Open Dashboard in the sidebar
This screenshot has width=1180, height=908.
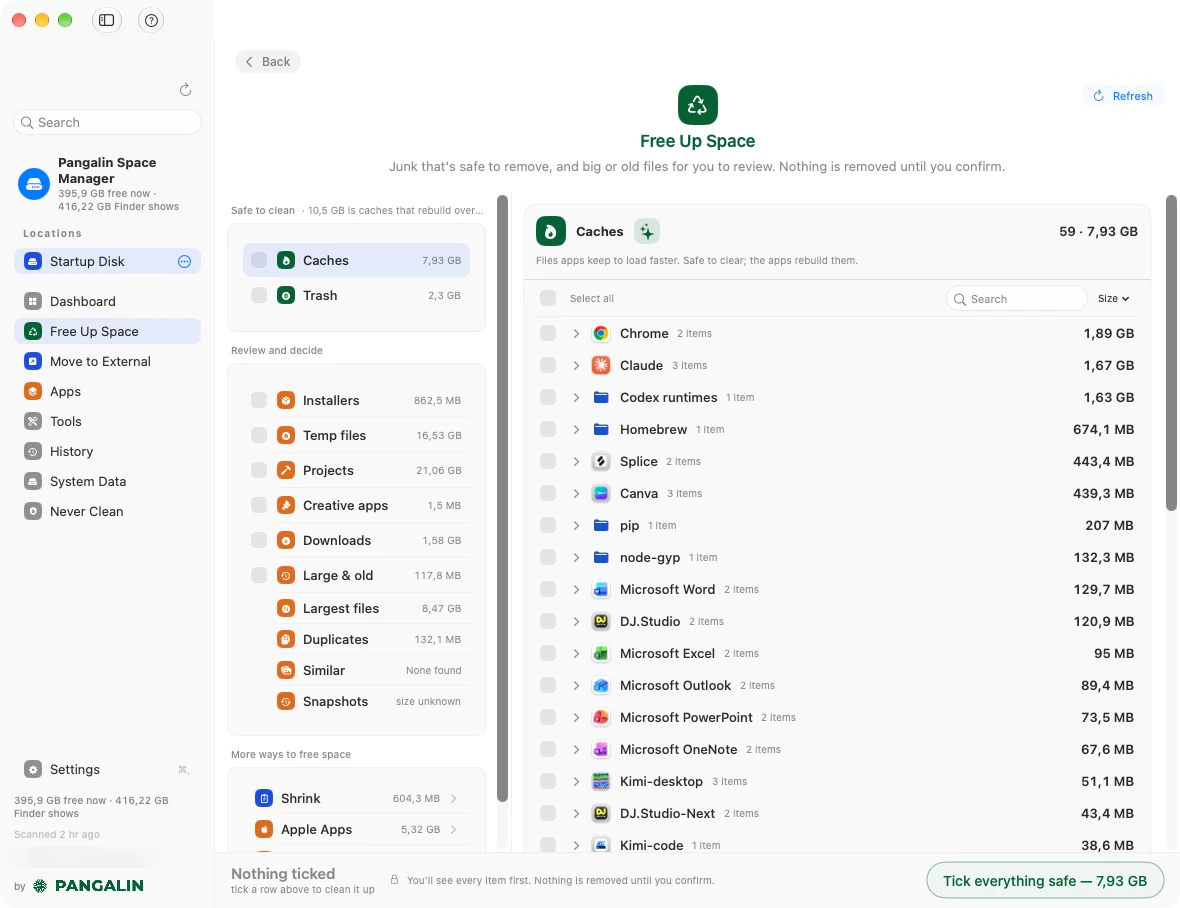click(x=108, y=301)
